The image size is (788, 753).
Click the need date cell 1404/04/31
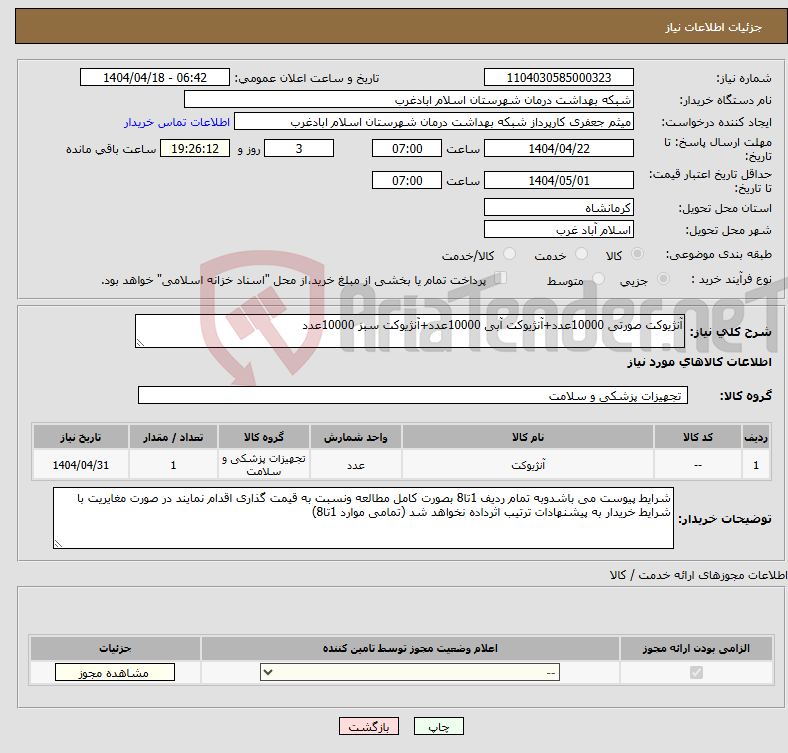81,465
